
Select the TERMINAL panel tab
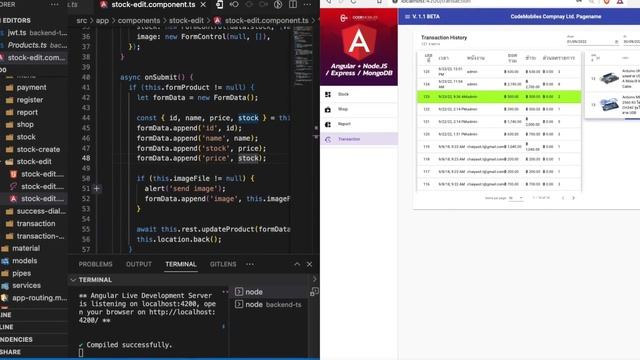[181, 264]
